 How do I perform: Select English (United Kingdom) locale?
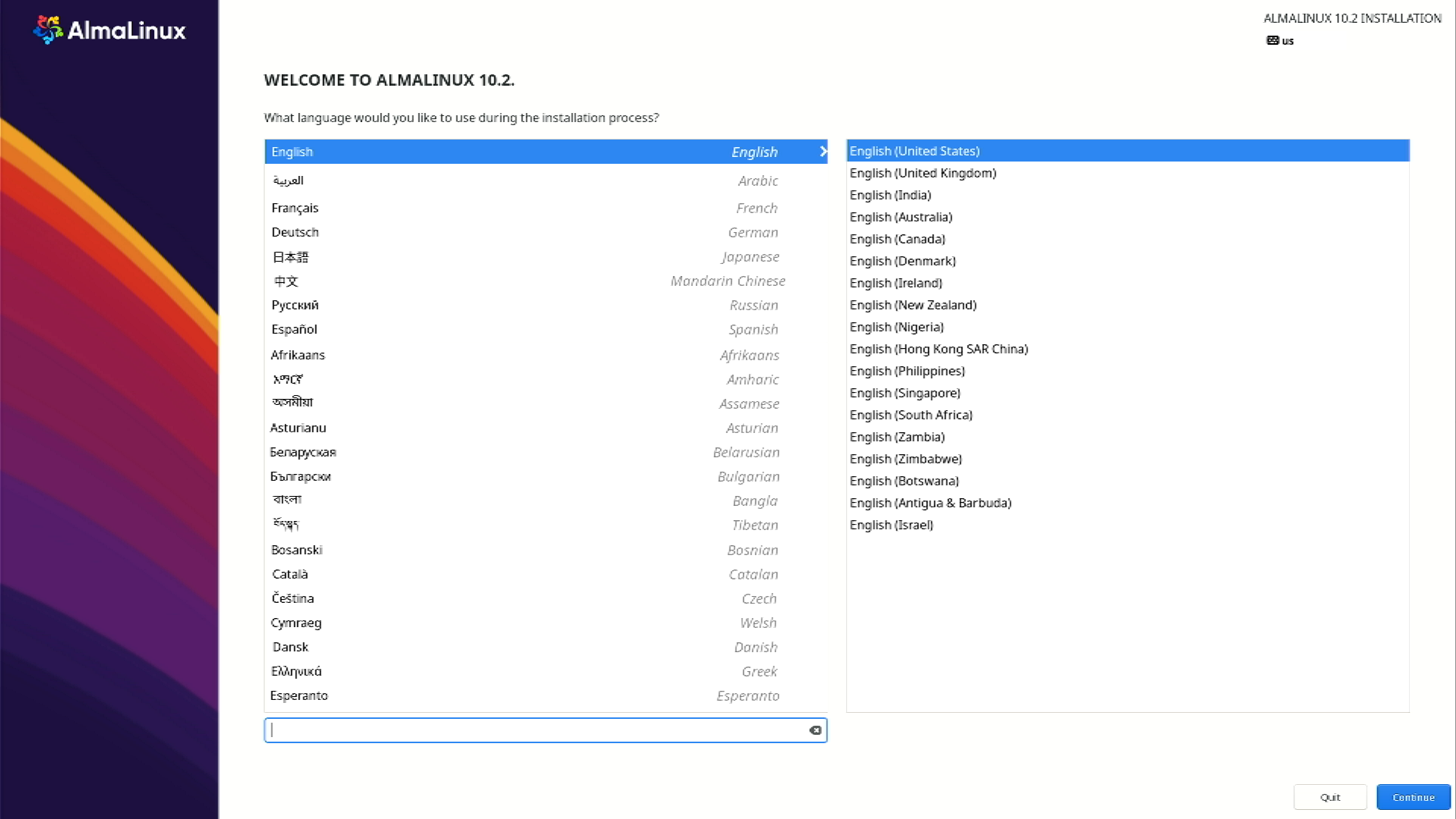[x=1128, y=173]
